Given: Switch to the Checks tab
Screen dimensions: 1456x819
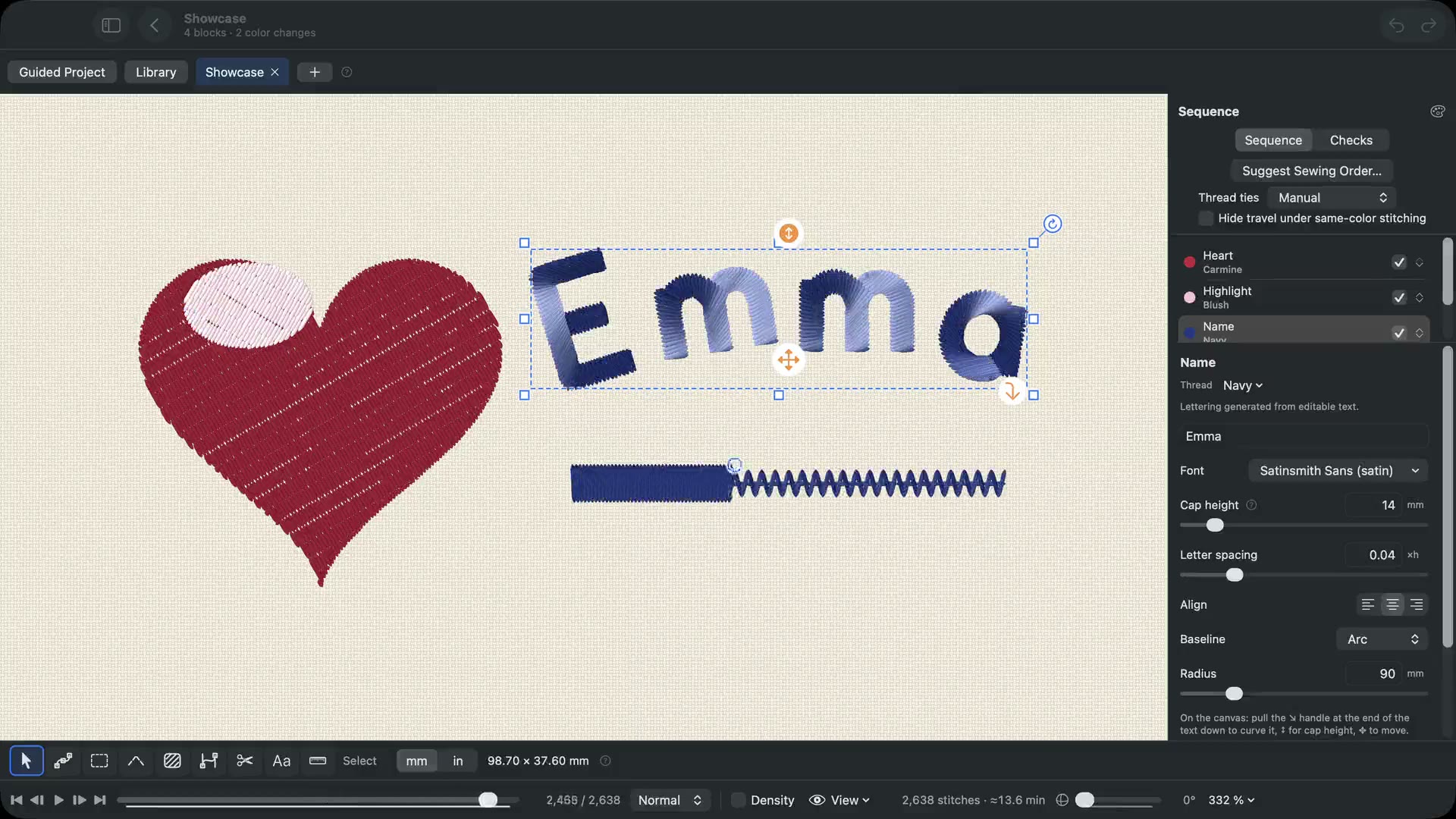Looking at the screenshot, I should click(1351, 140).
